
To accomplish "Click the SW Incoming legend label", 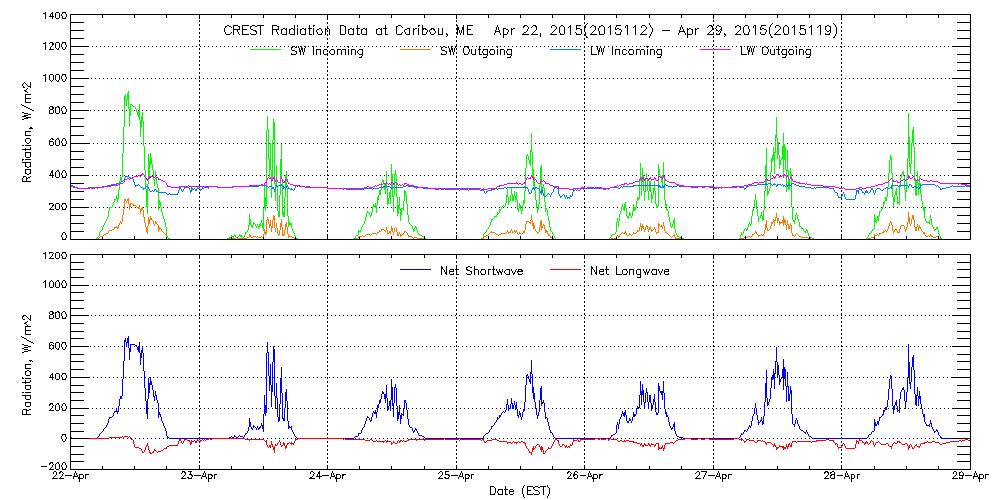I will click(x=326, y=52).
